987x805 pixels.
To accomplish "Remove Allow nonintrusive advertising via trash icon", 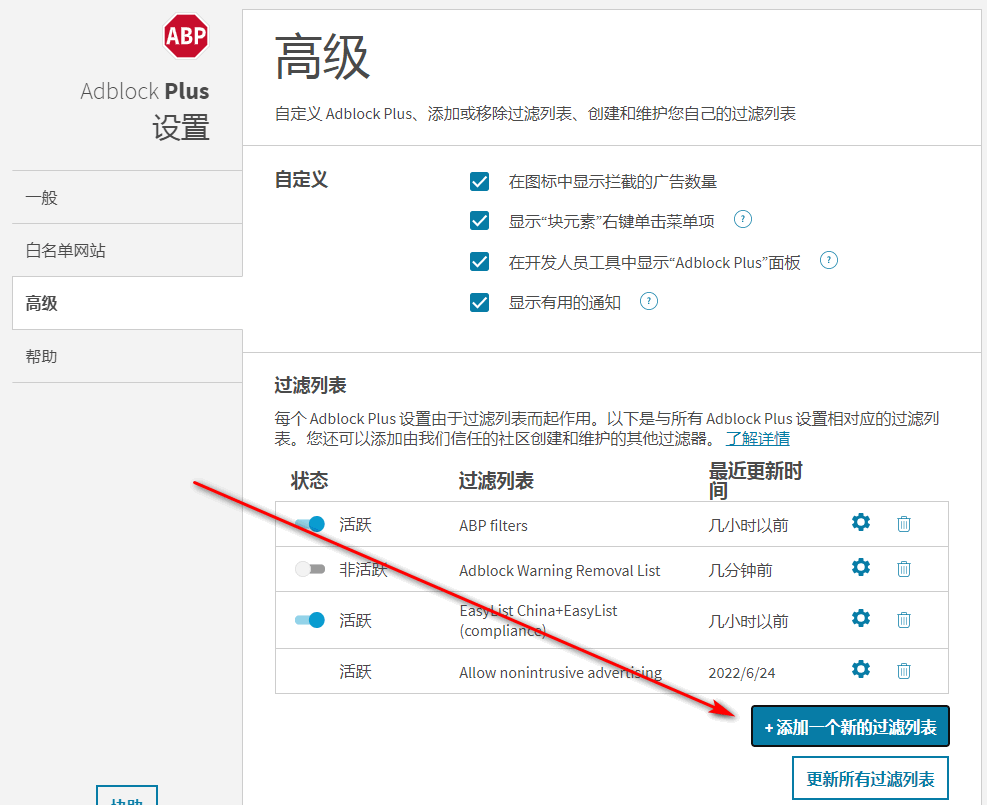I will pos(904,671).
